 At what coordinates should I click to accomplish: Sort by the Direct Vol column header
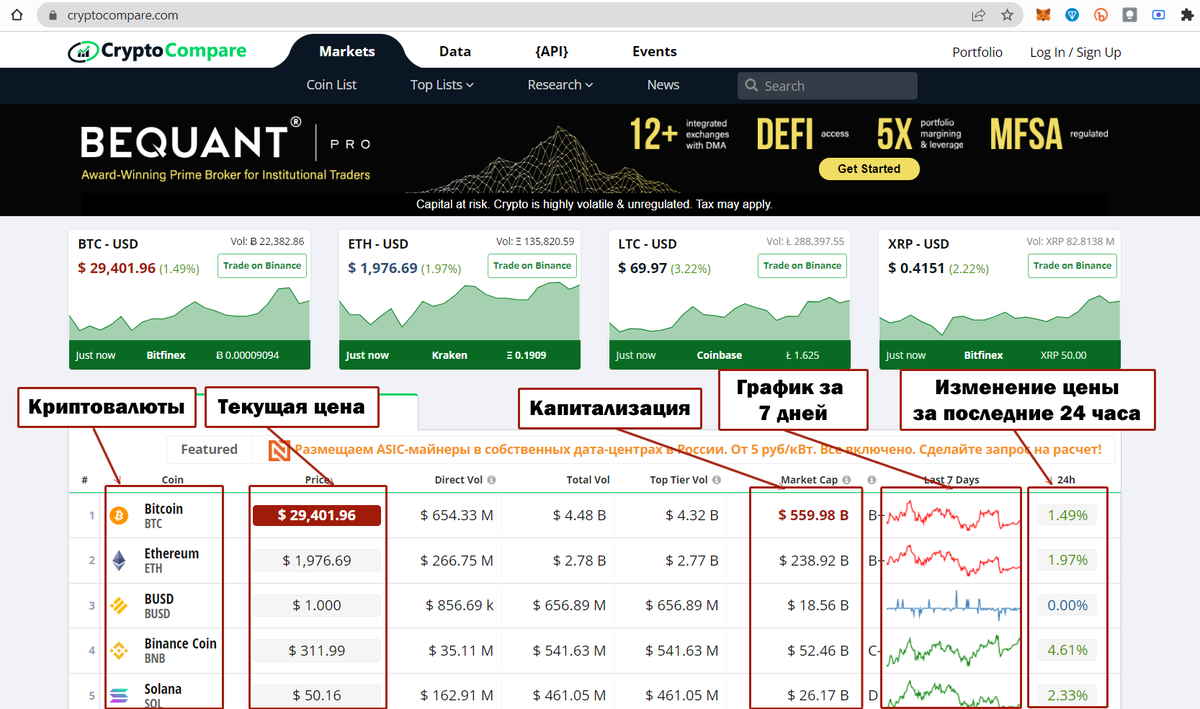click(x=459, y=480)
